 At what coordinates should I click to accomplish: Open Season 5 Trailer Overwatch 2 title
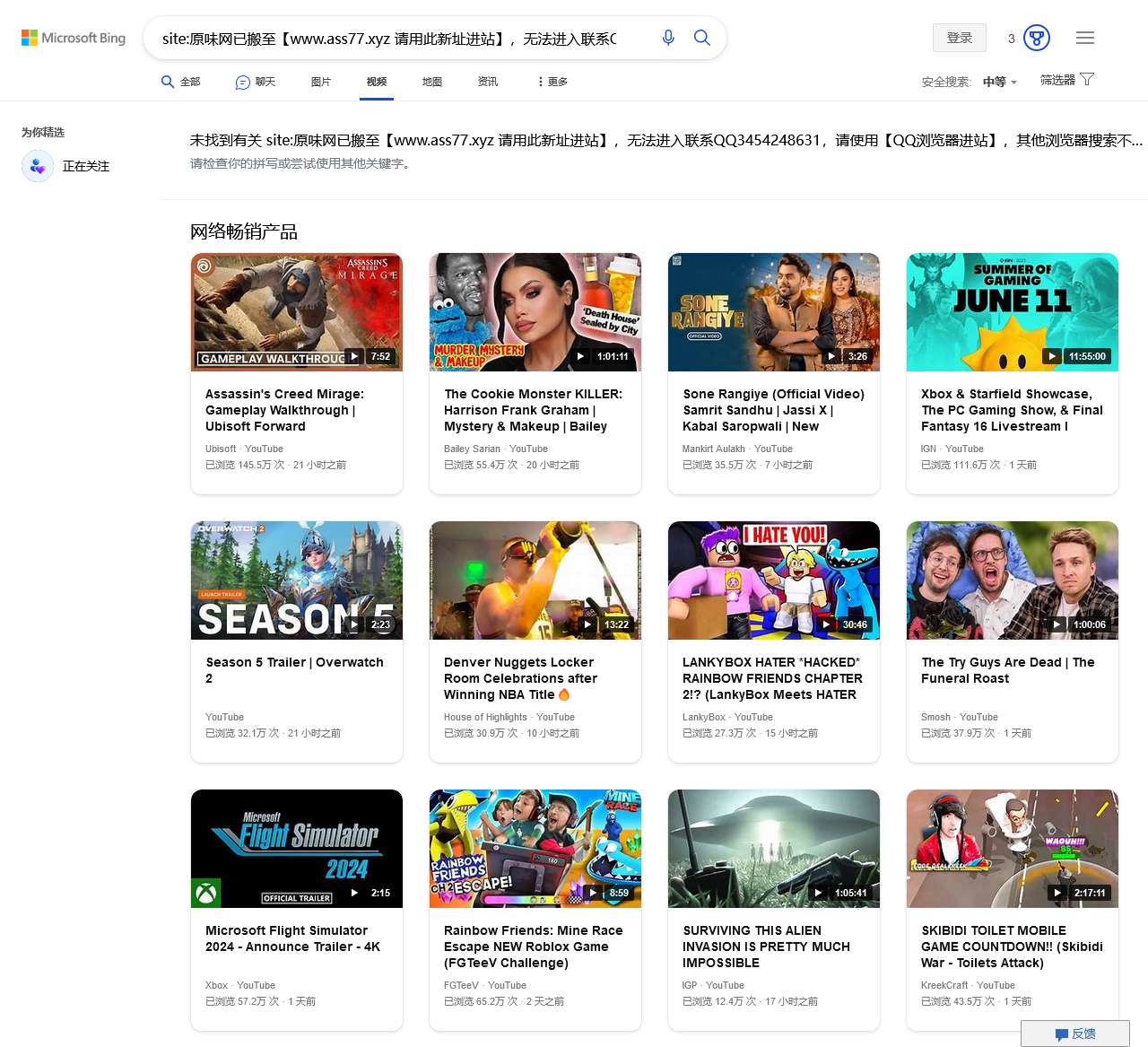(294, 670)
